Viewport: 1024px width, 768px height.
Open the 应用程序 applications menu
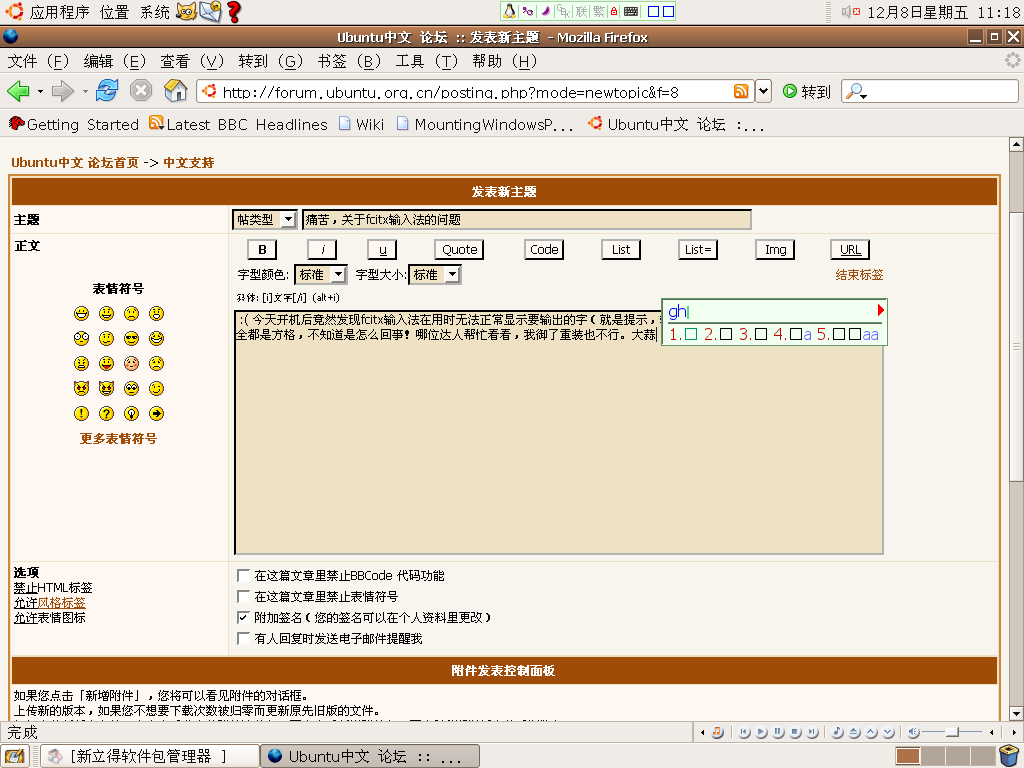click(59, 12)
